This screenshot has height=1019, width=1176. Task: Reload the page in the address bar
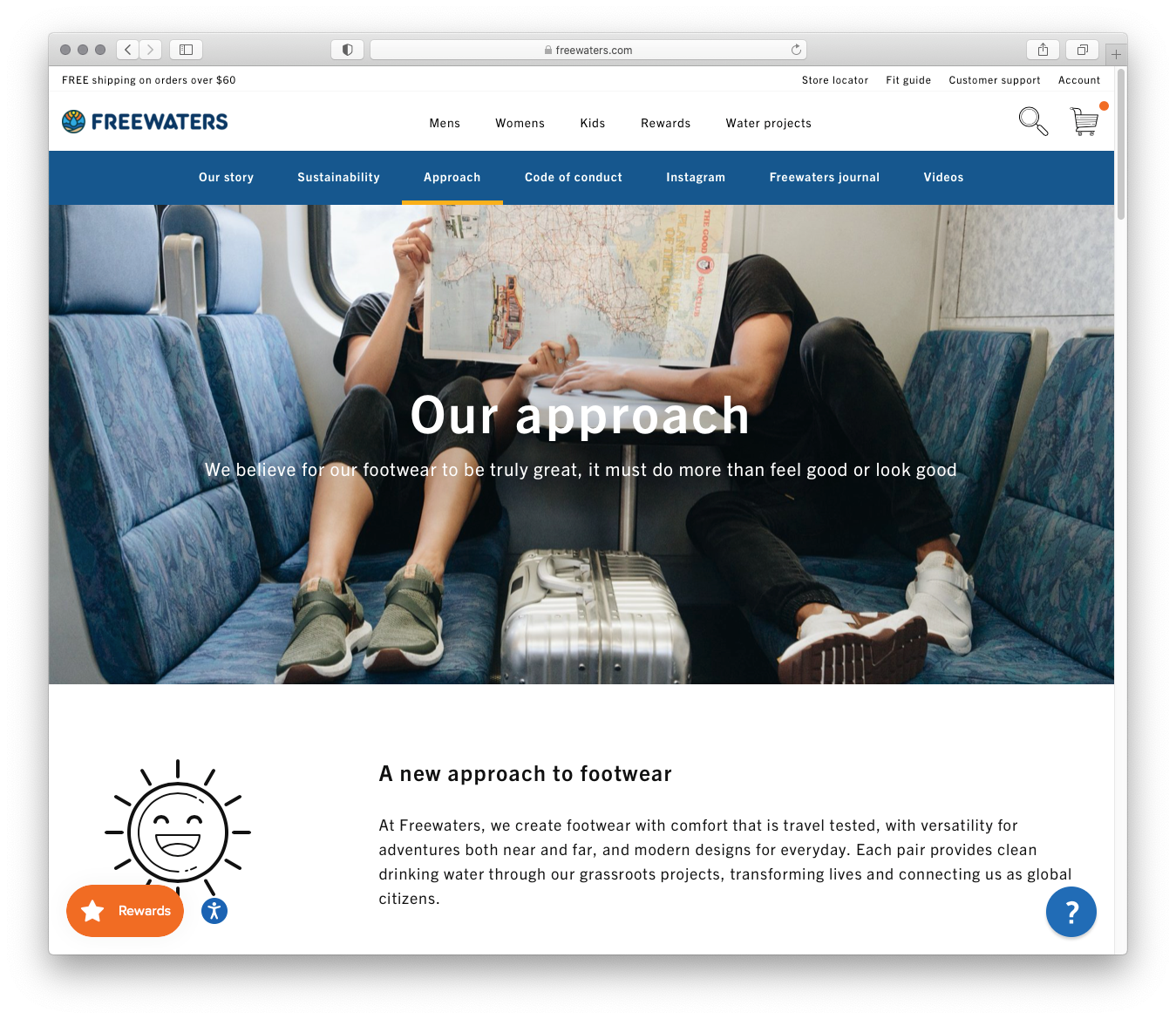796,50
